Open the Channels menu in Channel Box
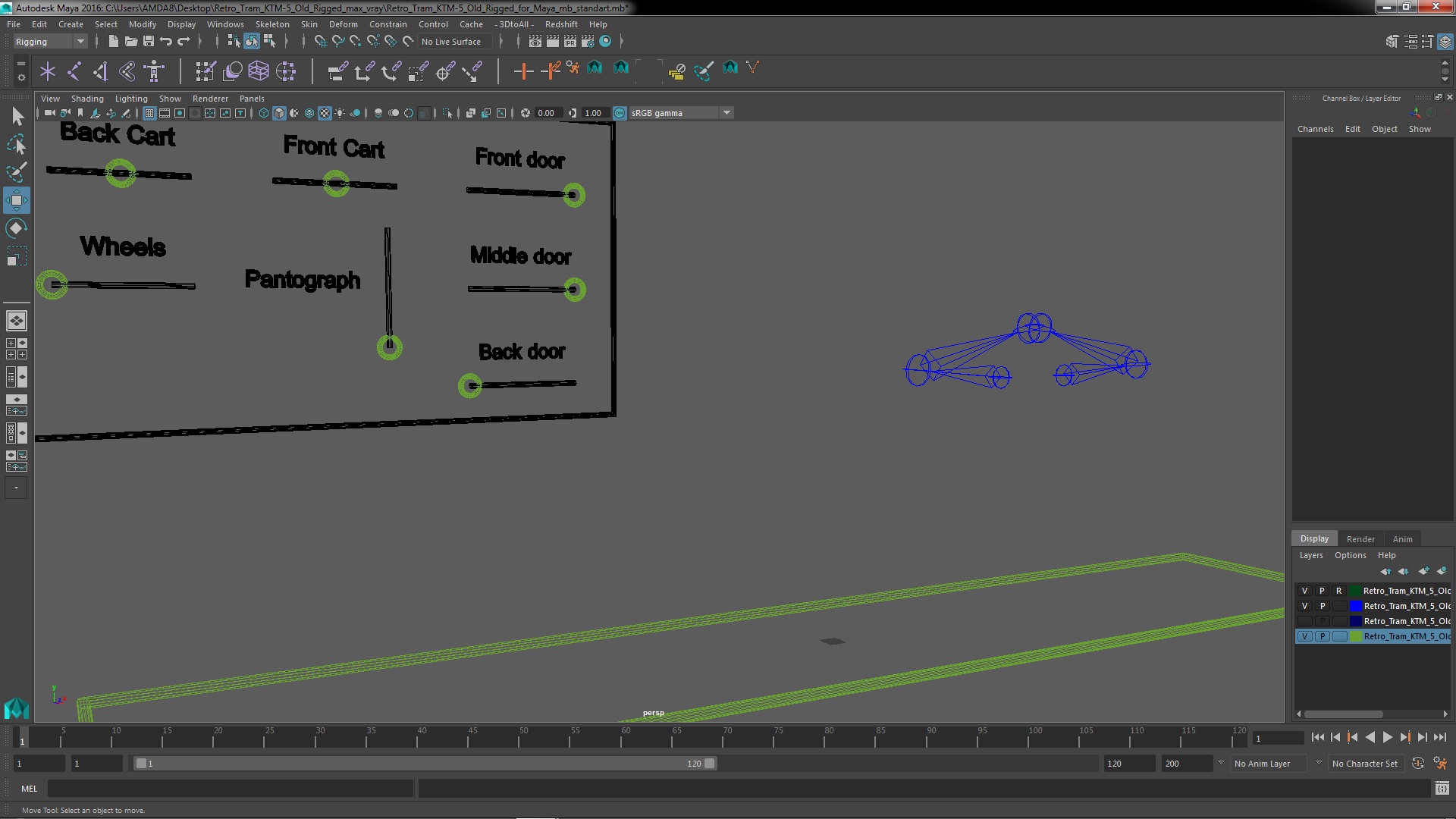 pyautogui.click(x=1315, y=129)
